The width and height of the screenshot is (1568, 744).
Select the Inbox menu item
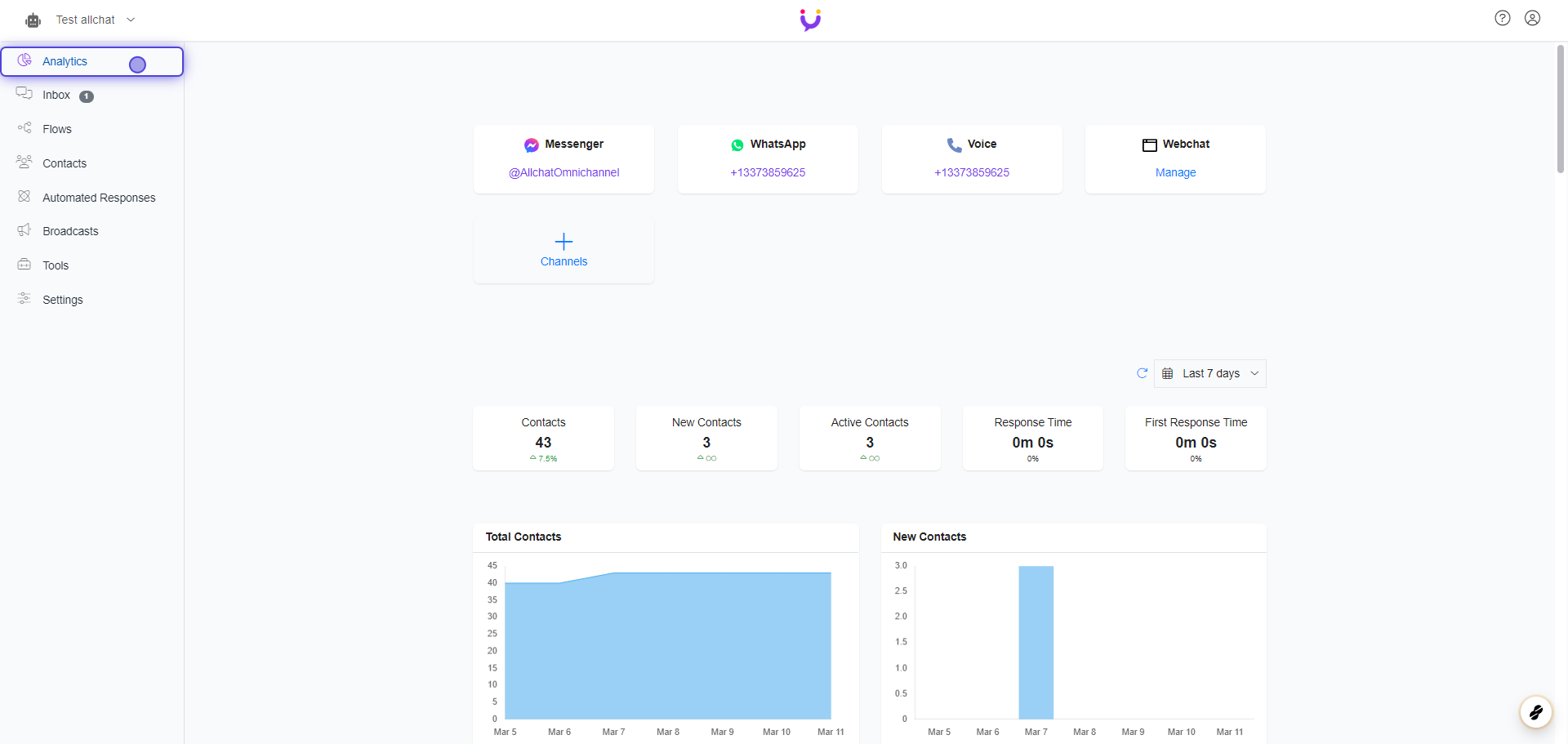click(x=56, y=95)
